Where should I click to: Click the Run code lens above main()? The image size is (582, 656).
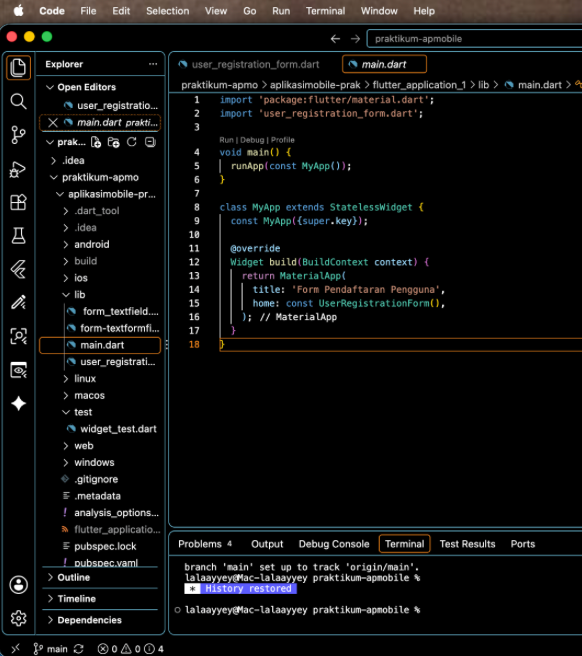[x=226, y=140]
